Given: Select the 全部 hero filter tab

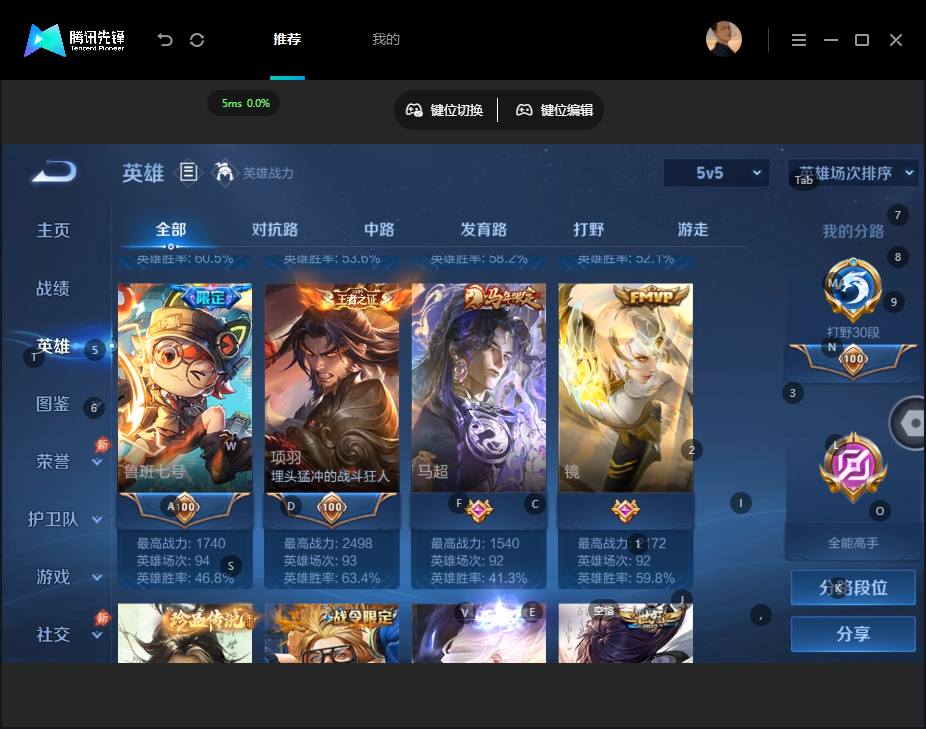Looking at the screenshot, I should [171, 229].
